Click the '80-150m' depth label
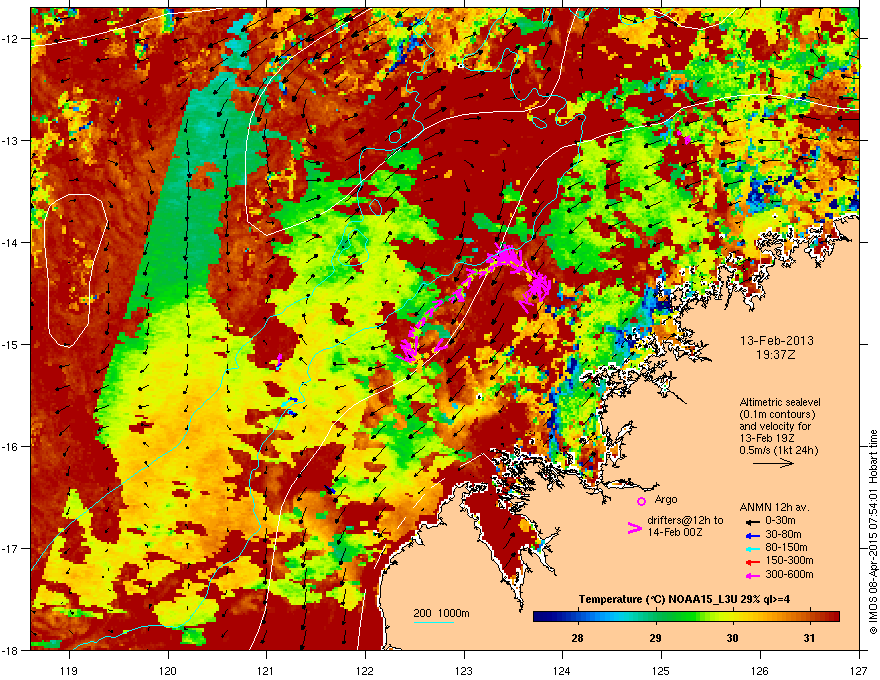 (x=786, y=547)
